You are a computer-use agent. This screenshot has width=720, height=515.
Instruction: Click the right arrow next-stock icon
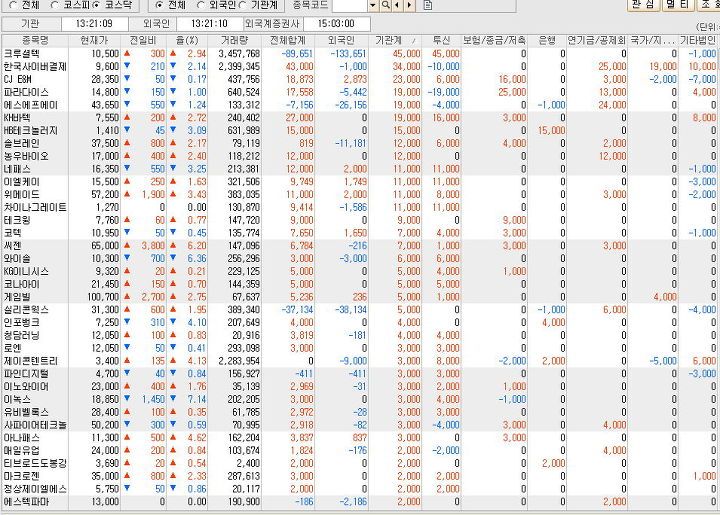[409, 5]
